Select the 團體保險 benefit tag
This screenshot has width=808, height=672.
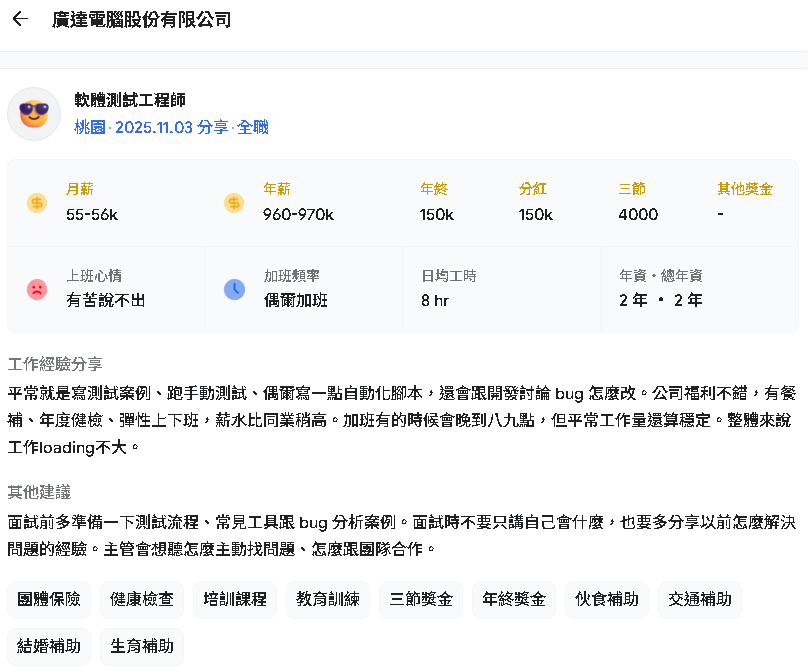coord(49,599)
